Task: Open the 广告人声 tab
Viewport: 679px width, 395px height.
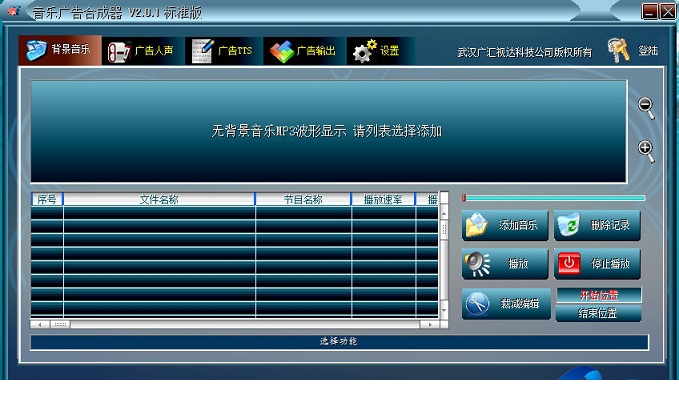Action: click(143, 51)
